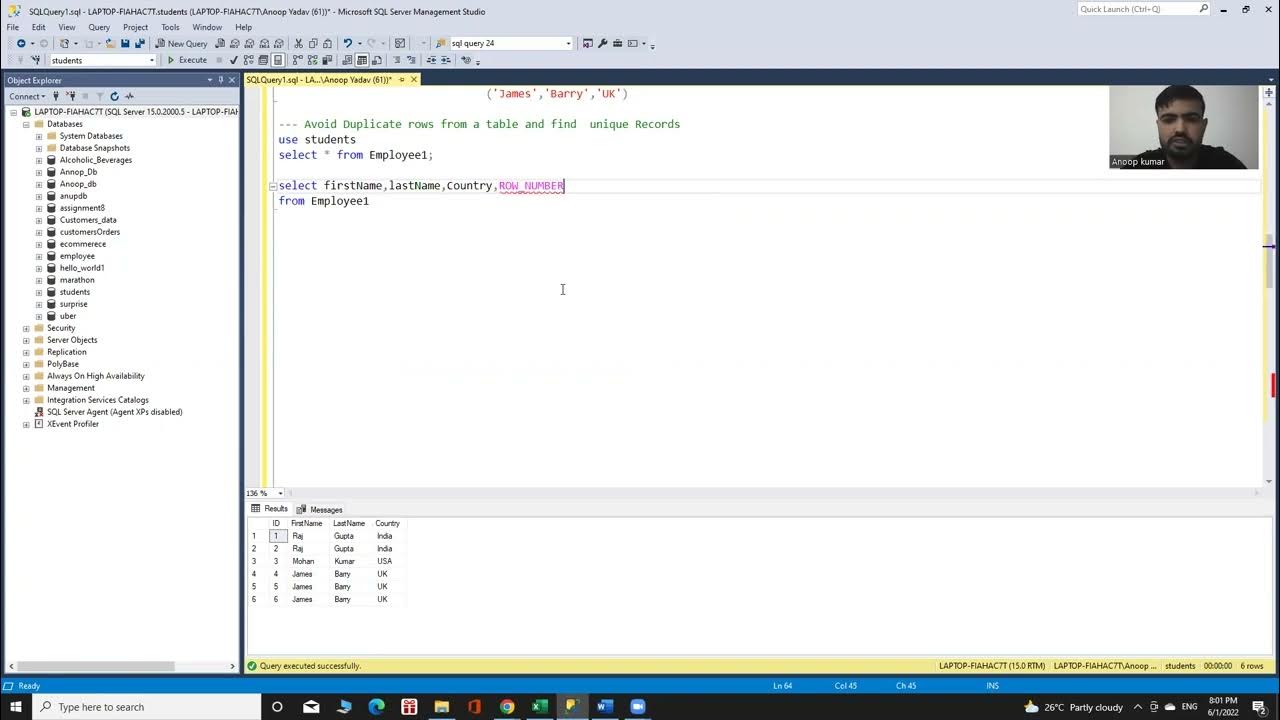Click the Mohan cell in results
The width and height of the screenshot is (1280, 720).
click(x=302, y=561)
